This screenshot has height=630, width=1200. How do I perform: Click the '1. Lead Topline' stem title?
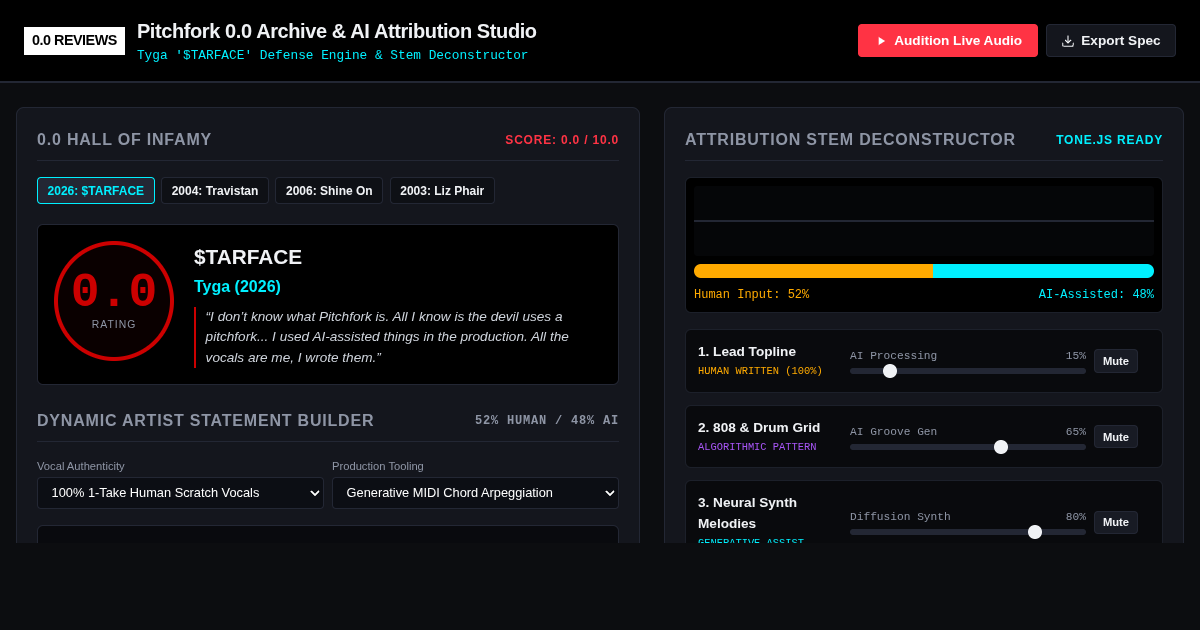coord(747,352)
